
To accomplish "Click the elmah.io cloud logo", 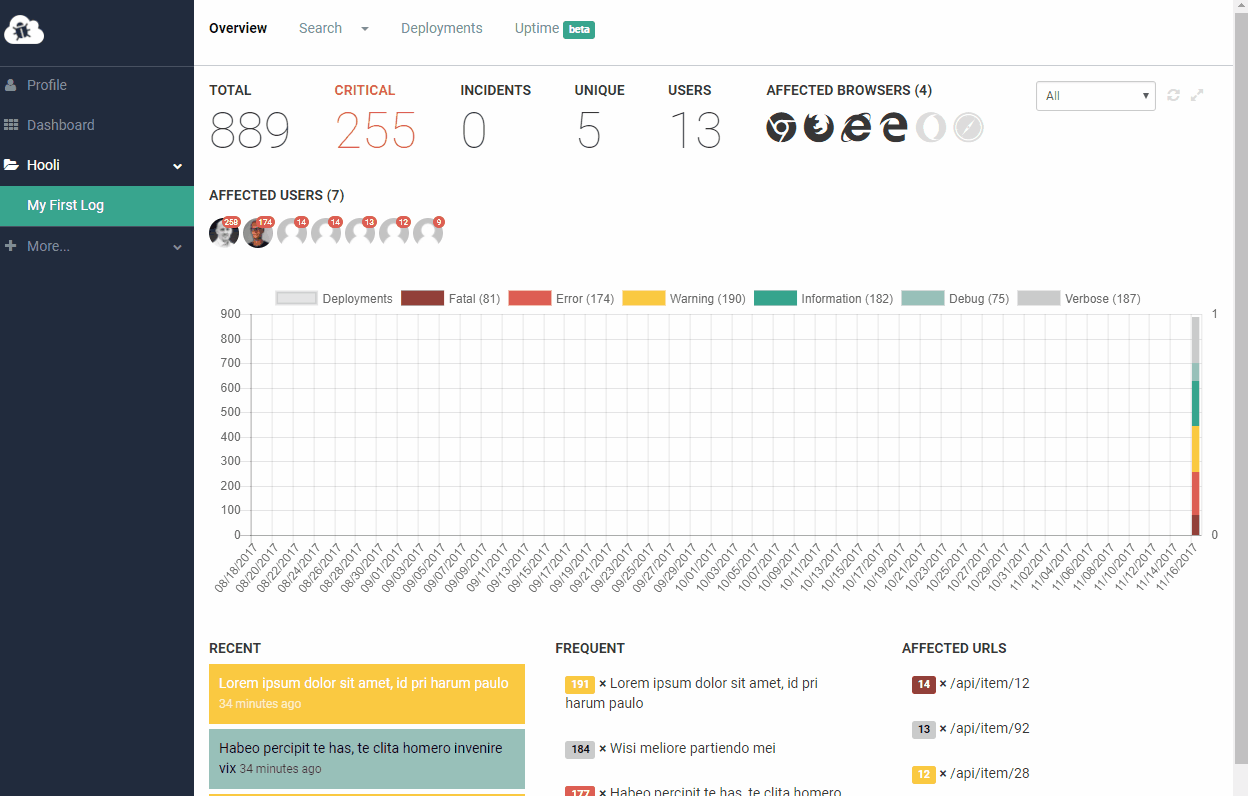I will 24,30.
